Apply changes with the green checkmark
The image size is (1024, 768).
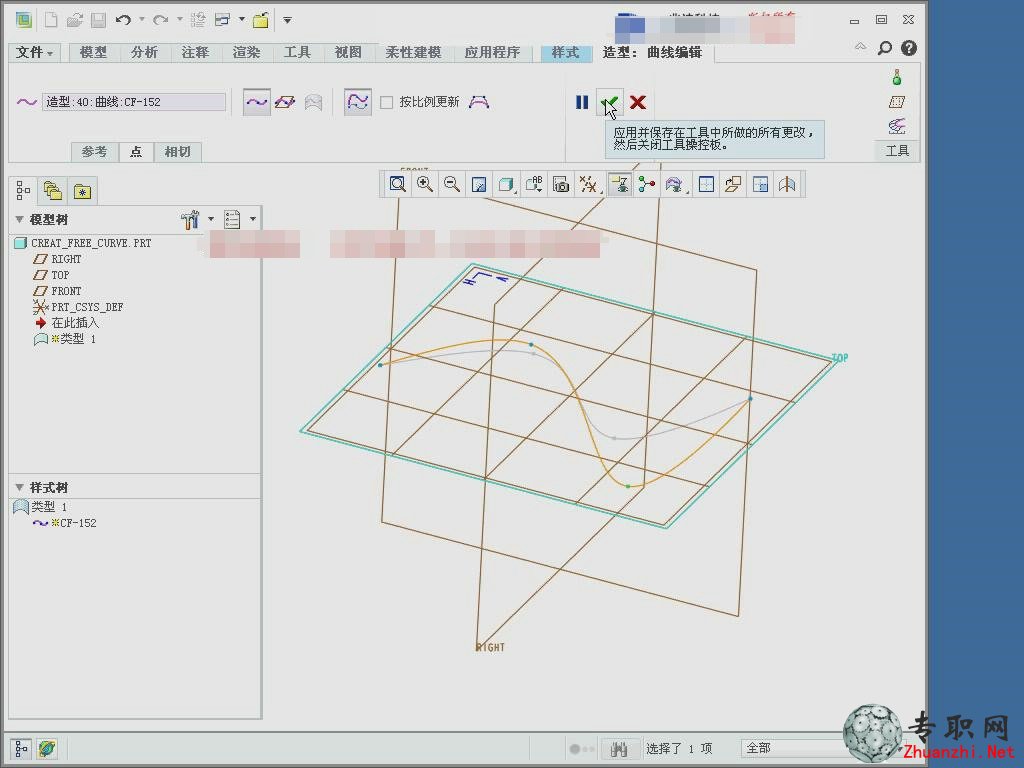pos(609,103)
